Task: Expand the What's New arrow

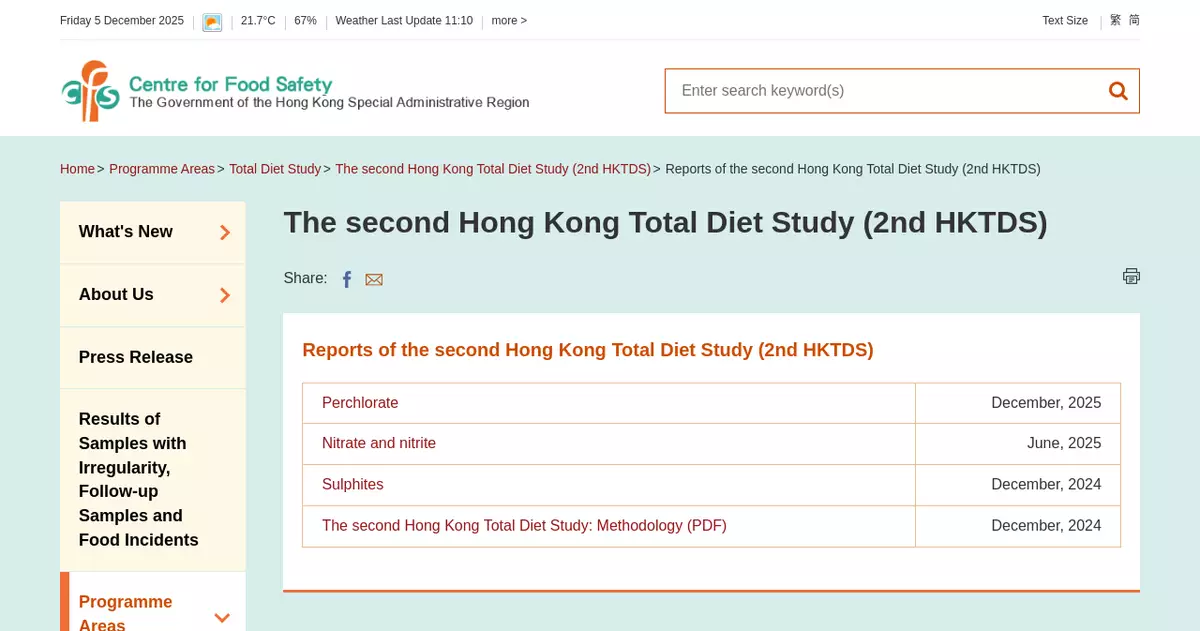Action: 225,232
